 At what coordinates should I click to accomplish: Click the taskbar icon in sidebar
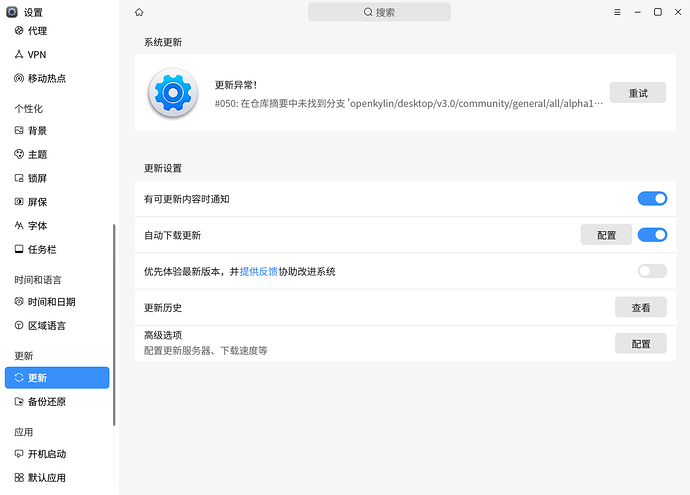(x=19, y=249)
